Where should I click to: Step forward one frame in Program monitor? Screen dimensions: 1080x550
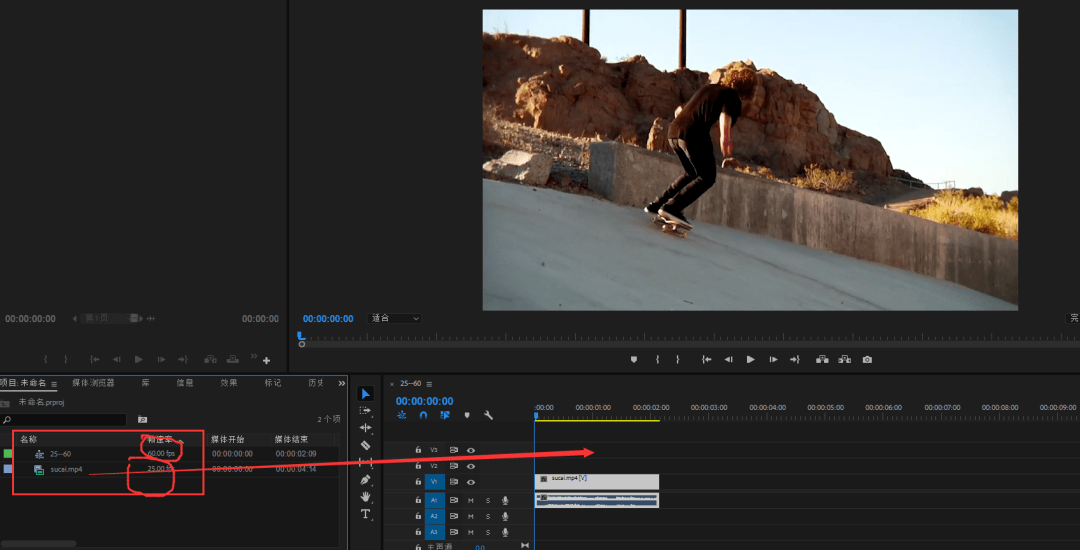tap(773, 359)
